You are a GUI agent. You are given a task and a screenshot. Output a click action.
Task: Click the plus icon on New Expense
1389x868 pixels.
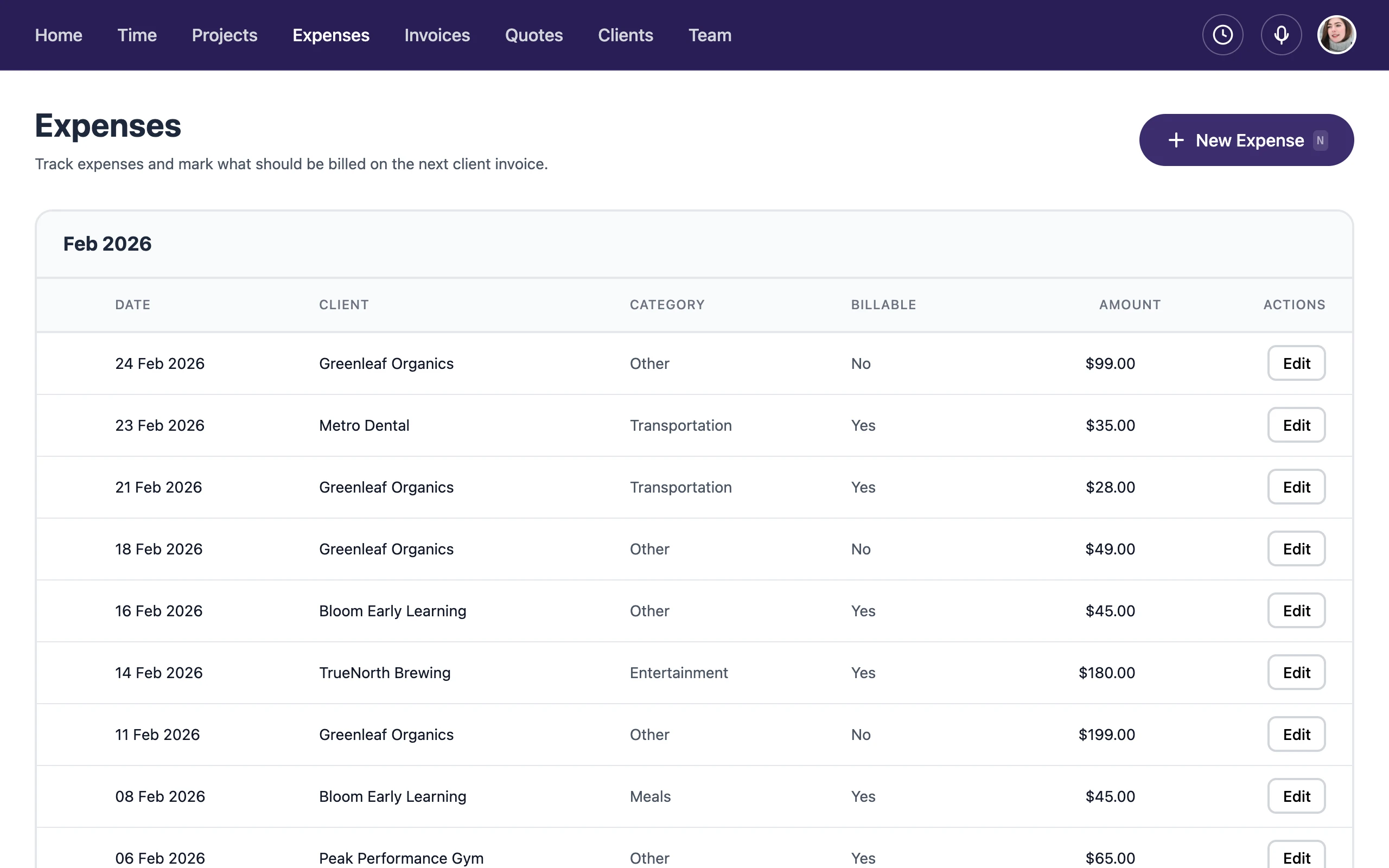pos(1177,139)
